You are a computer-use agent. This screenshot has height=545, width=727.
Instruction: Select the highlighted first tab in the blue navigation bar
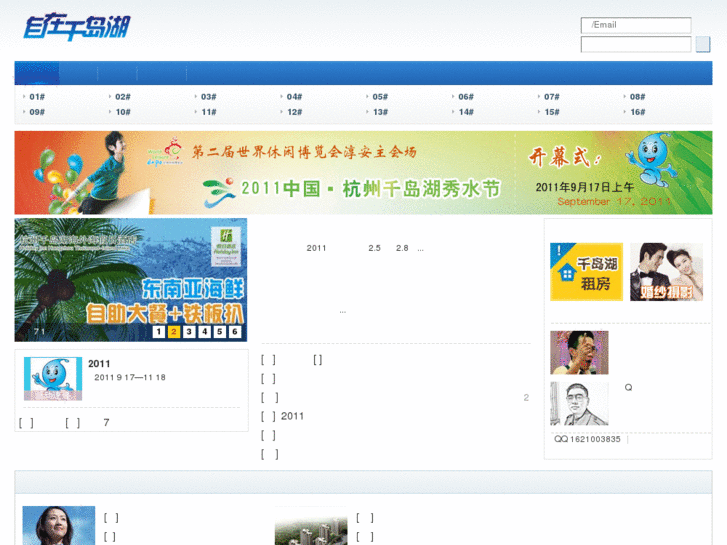coord(37,73)
